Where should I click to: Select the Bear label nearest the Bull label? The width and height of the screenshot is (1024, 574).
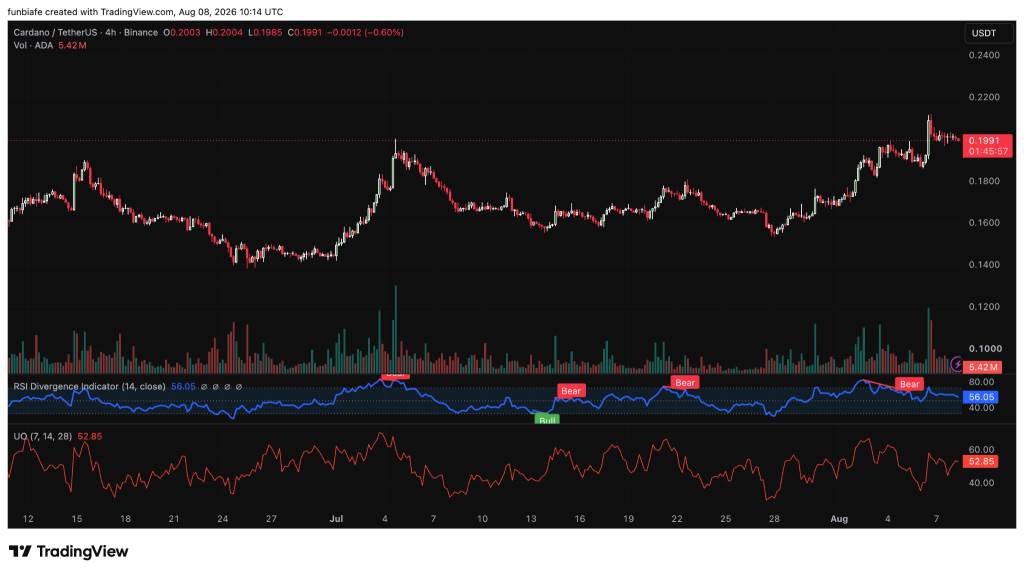click(571, 391)
